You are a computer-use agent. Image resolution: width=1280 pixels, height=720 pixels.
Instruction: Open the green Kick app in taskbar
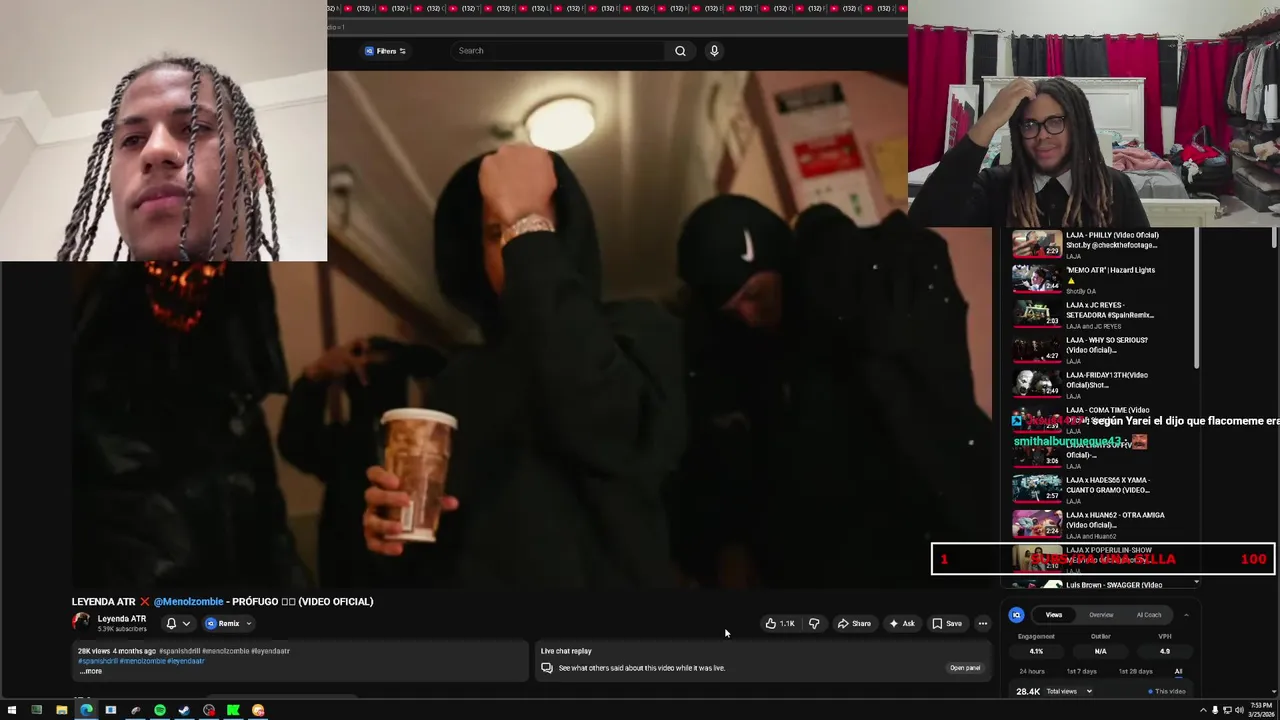coord(233,710)
